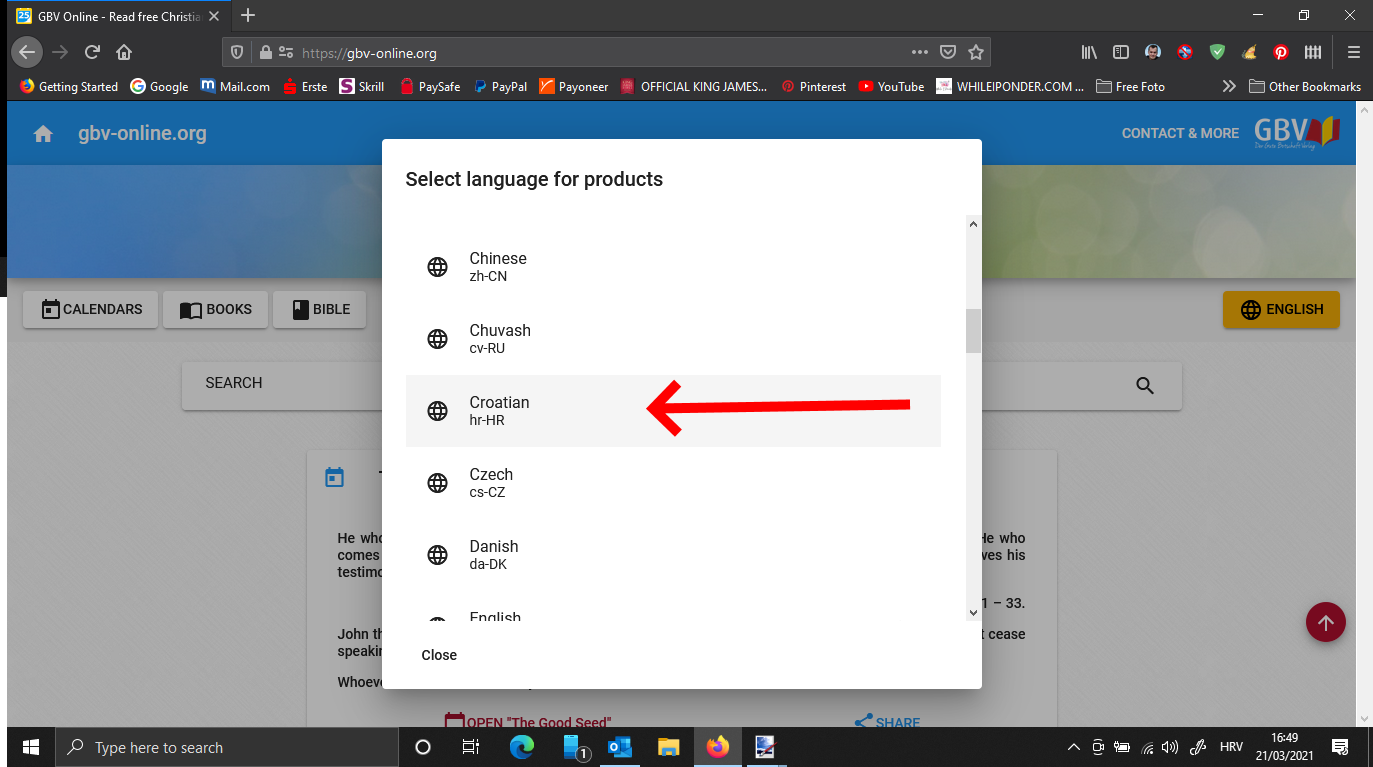The width and height of the screenshot is (1373, 767).
Task: Click the home icon beside gbv-online.org
Action: 43,134
